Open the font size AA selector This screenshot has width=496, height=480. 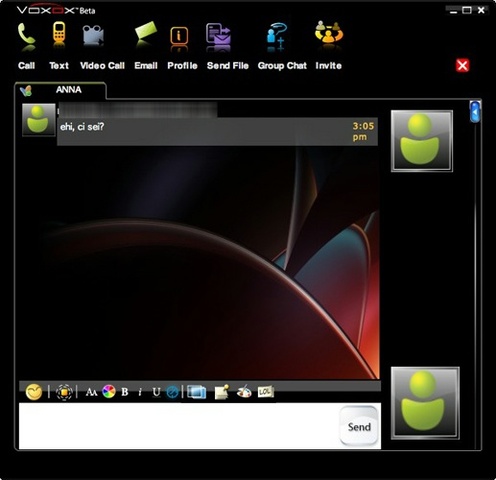pos(91,392)
